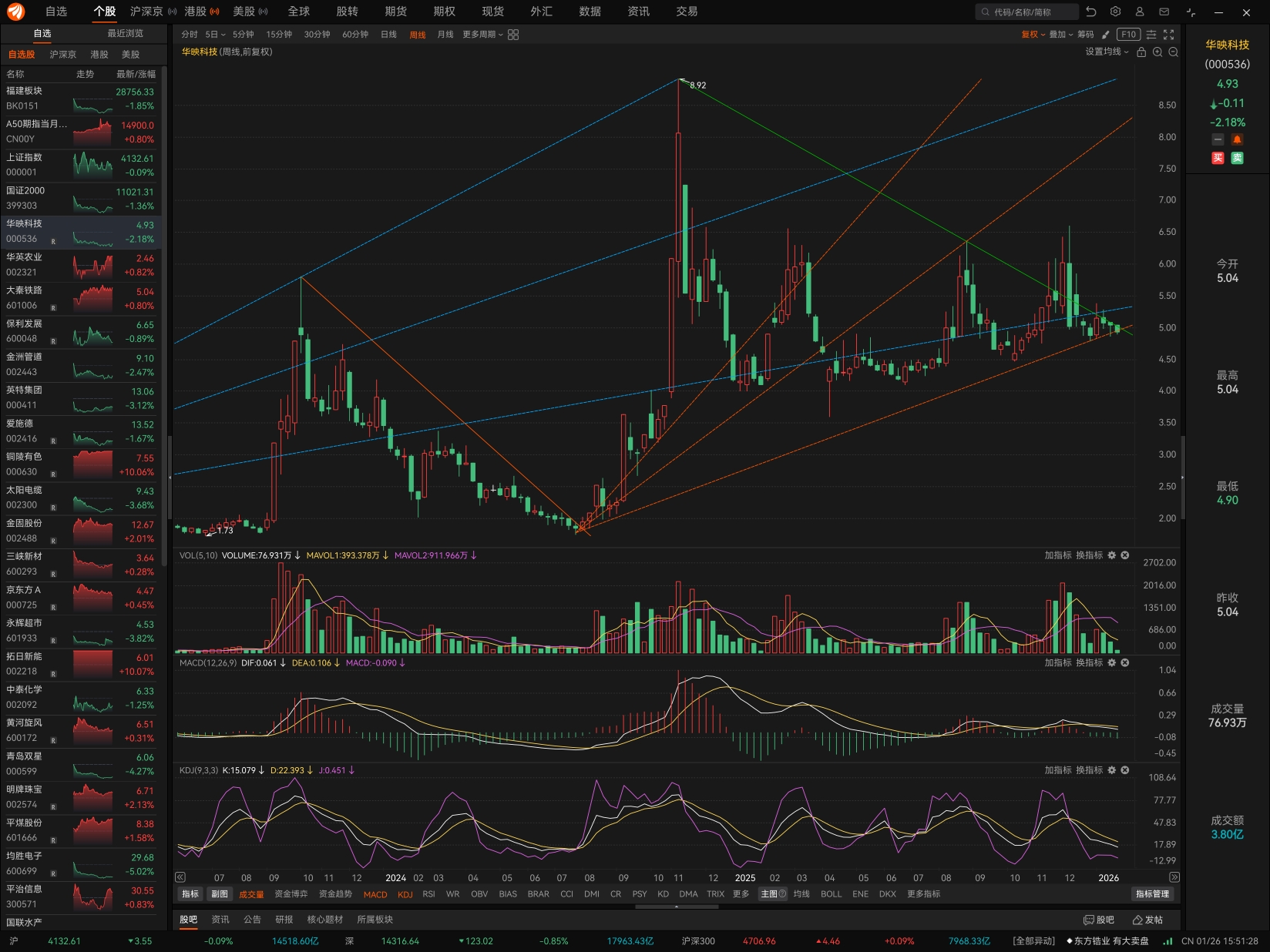This screenshot has height=952, width=1270.
Task: Toggle the 副图 sub-chart button
Action: (220, 894)
